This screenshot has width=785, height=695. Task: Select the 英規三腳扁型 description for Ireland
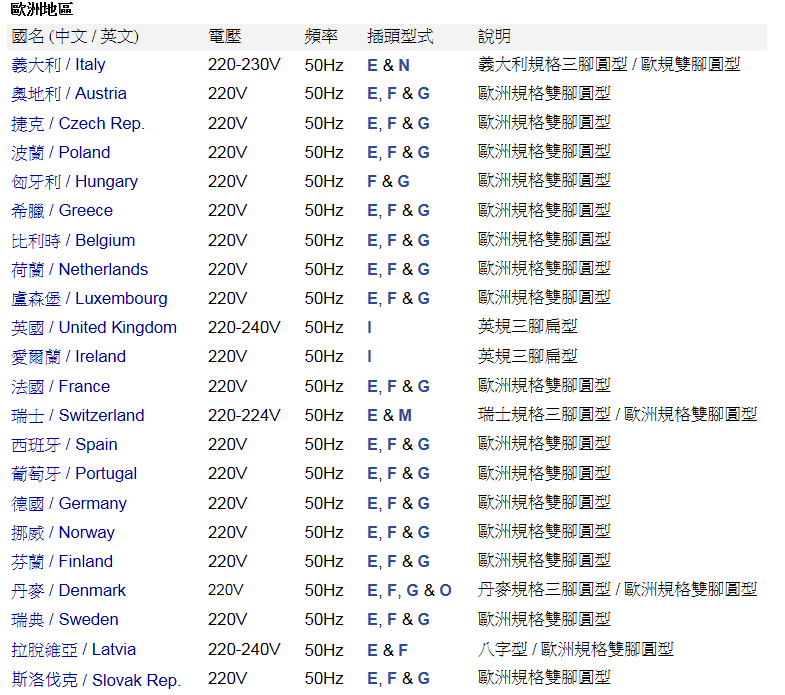pos(528,357)
